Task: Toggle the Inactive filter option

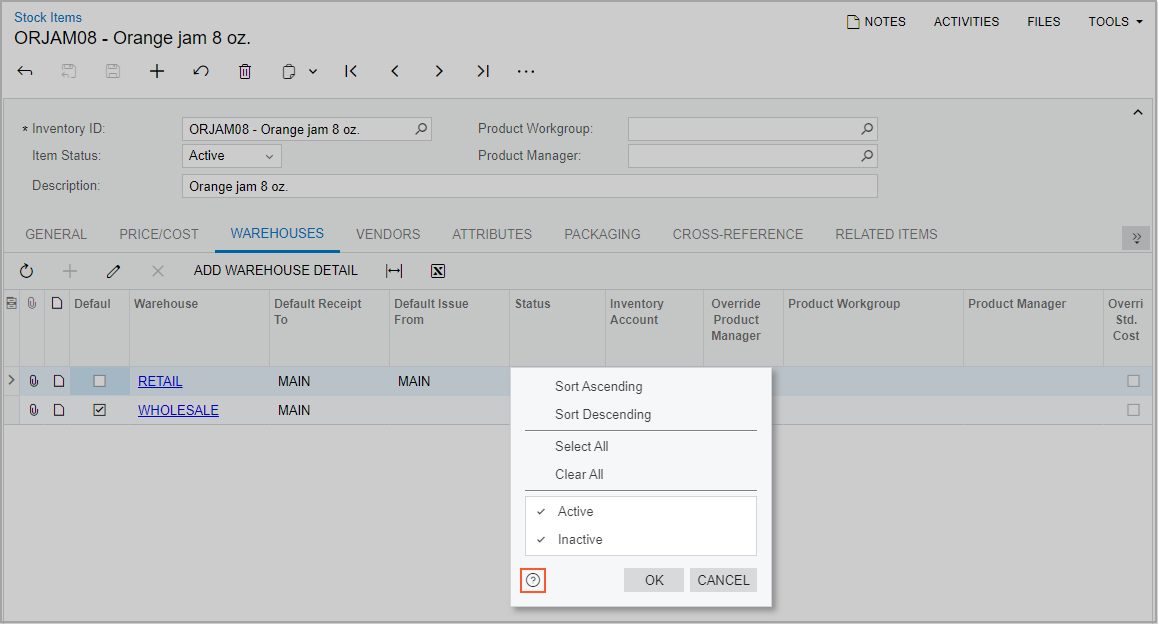Action: tap(580, 539)
